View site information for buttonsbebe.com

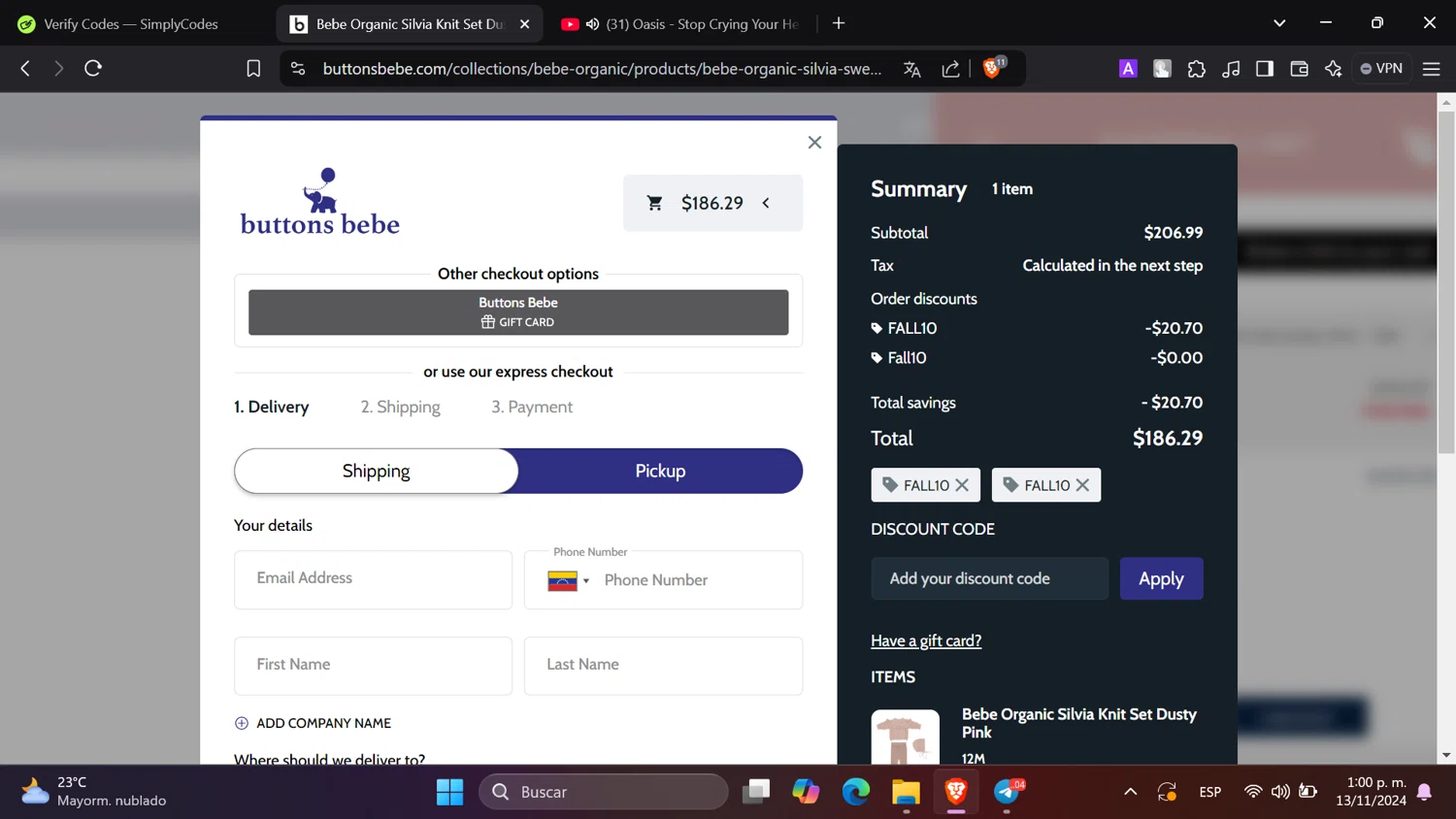(x=298, y=68)
